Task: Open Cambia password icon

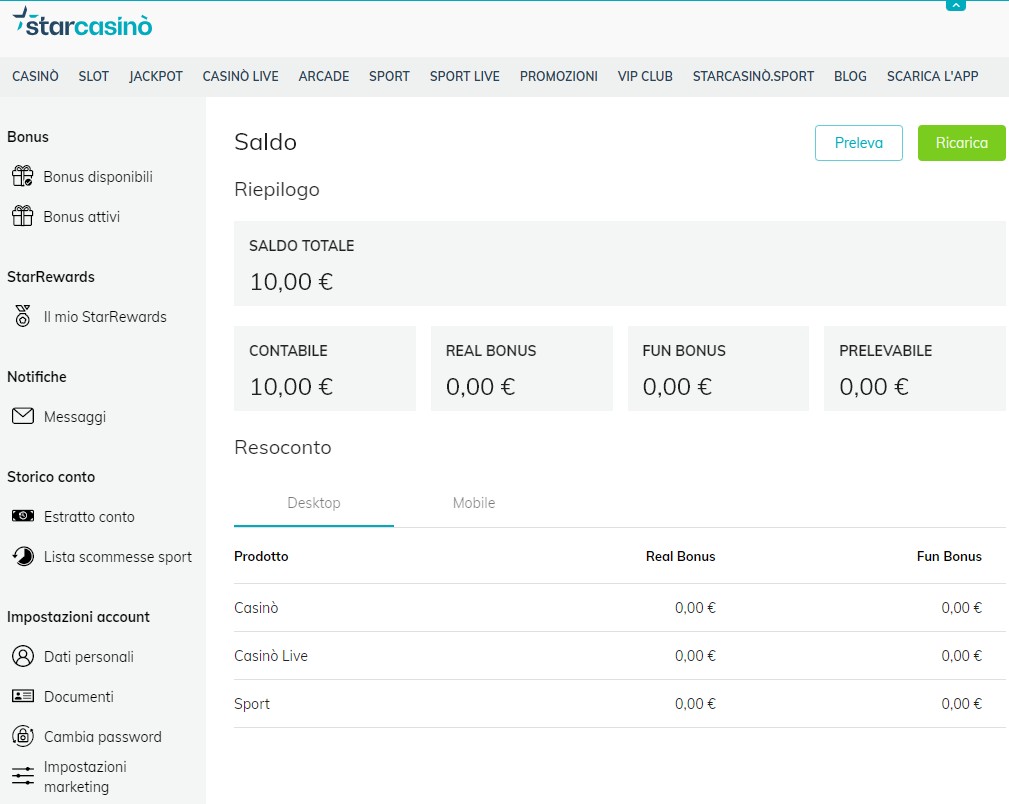Action: (x=23, y=736)
